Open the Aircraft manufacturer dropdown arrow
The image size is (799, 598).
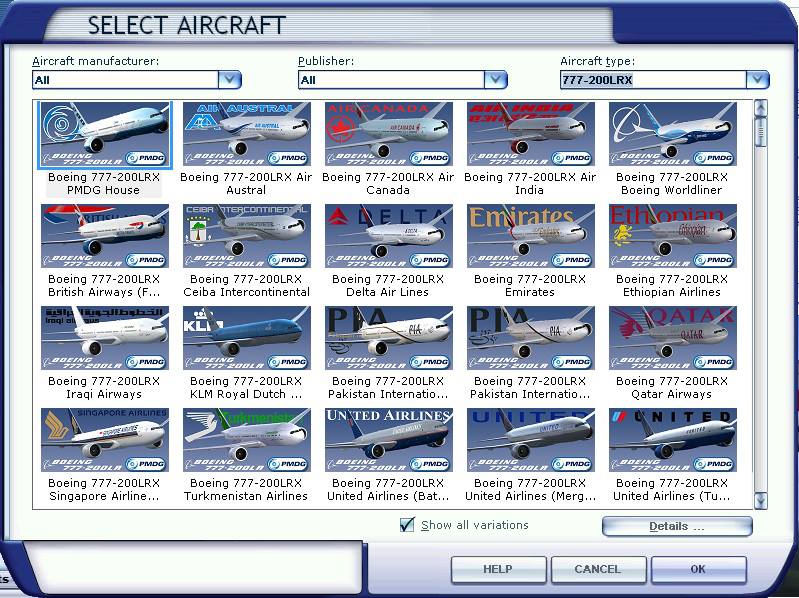point(229,79)
